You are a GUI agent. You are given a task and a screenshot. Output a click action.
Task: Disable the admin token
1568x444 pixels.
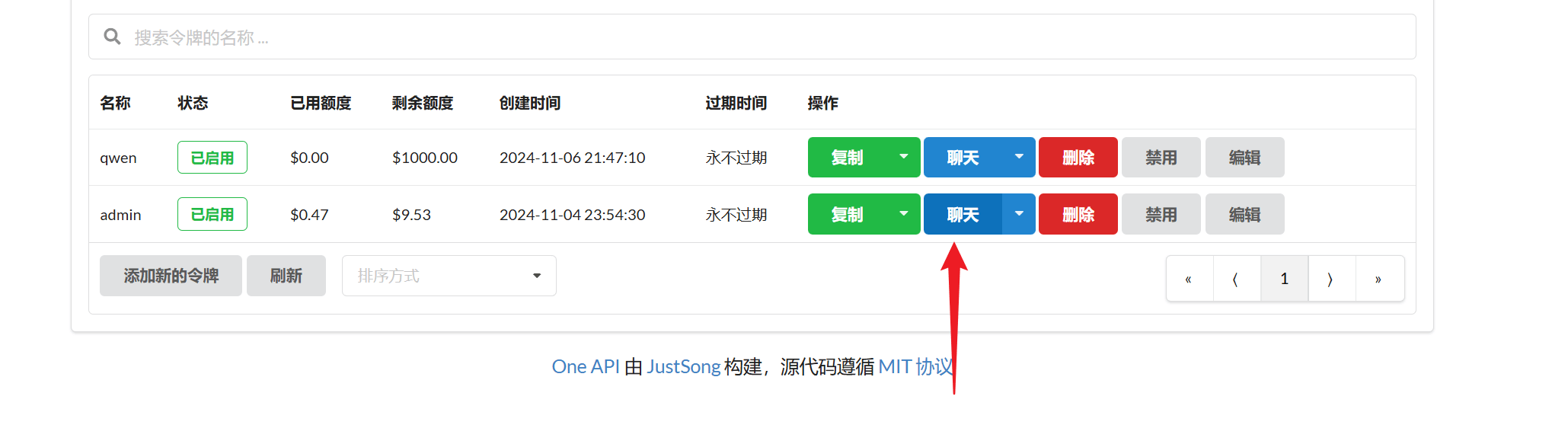tap(1161, 215)
